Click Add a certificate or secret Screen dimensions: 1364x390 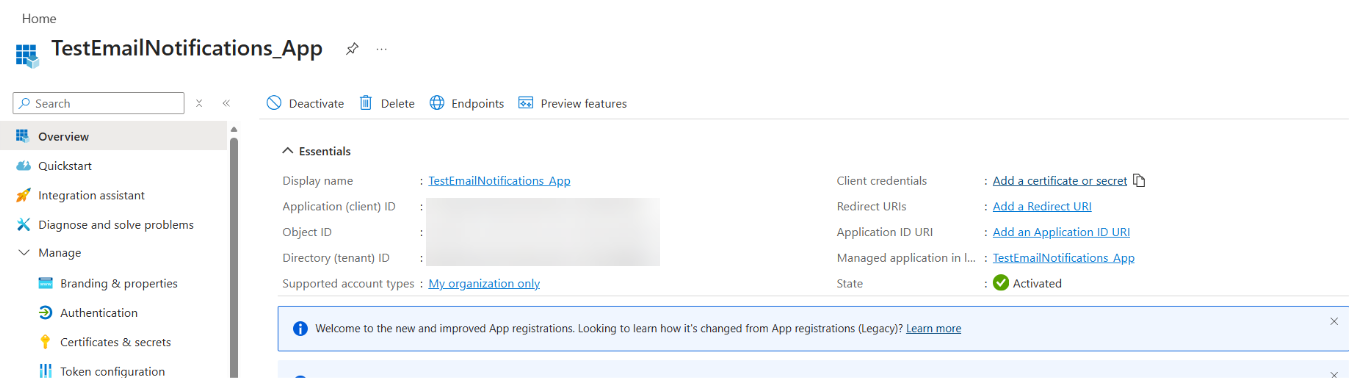[x=1060, y=181]
